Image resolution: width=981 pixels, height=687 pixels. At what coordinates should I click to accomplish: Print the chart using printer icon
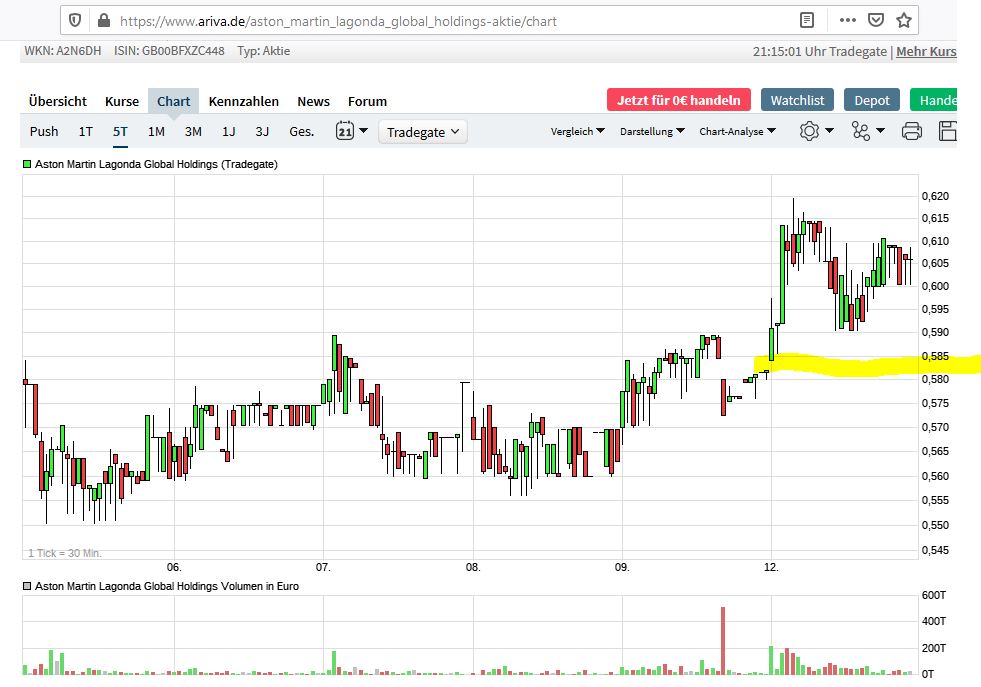911,131
